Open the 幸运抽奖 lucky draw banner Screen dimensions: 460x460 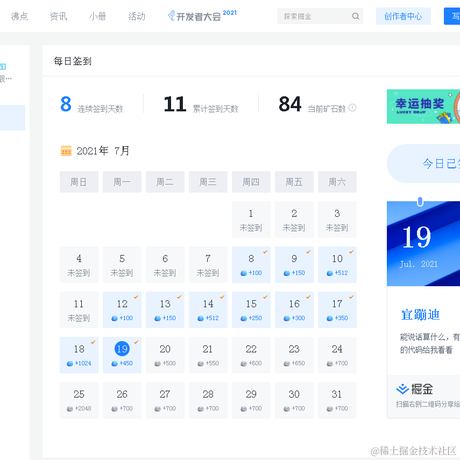click(x=423, y=106)
